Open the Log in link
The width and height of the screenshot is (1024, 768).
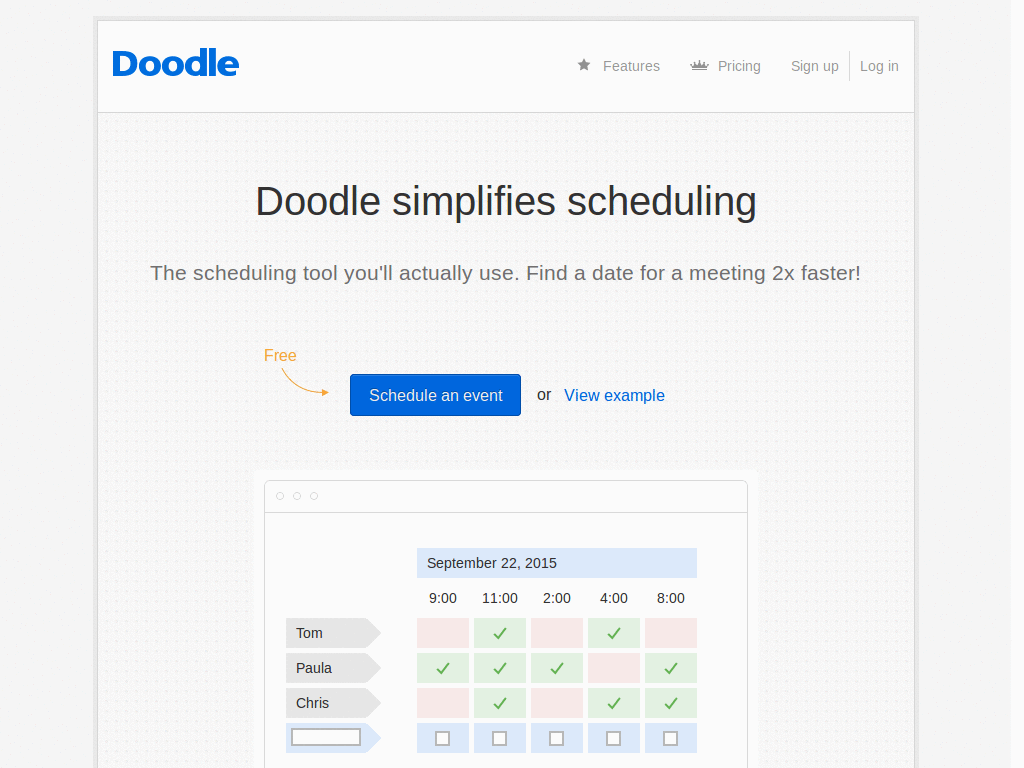coord(879,66)
